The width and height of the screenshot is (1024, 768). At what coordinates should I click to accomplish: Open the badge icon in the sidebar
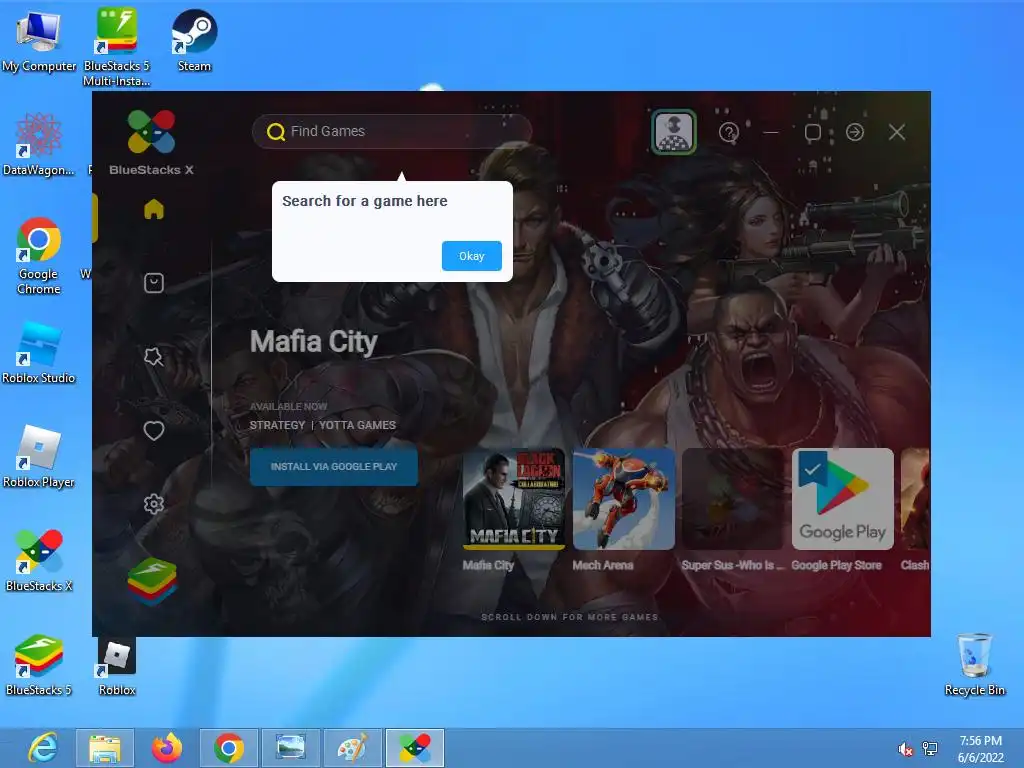pos(153,357)
